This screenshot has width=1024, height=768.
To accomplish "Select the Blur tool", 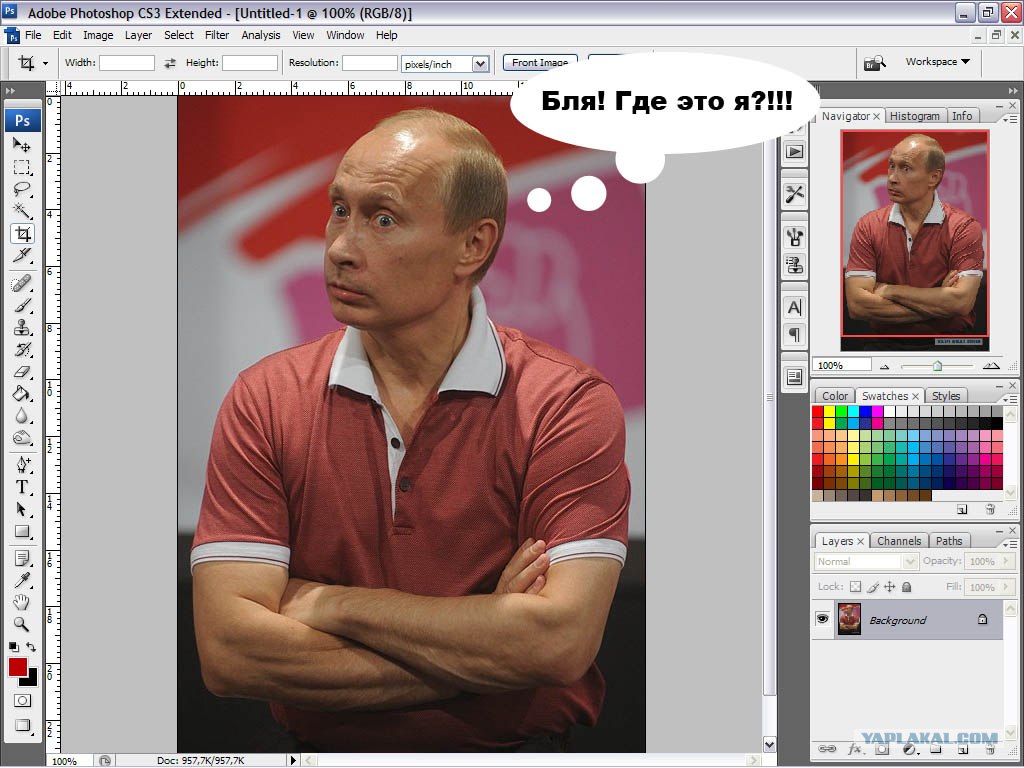I will tap(22, 415).
